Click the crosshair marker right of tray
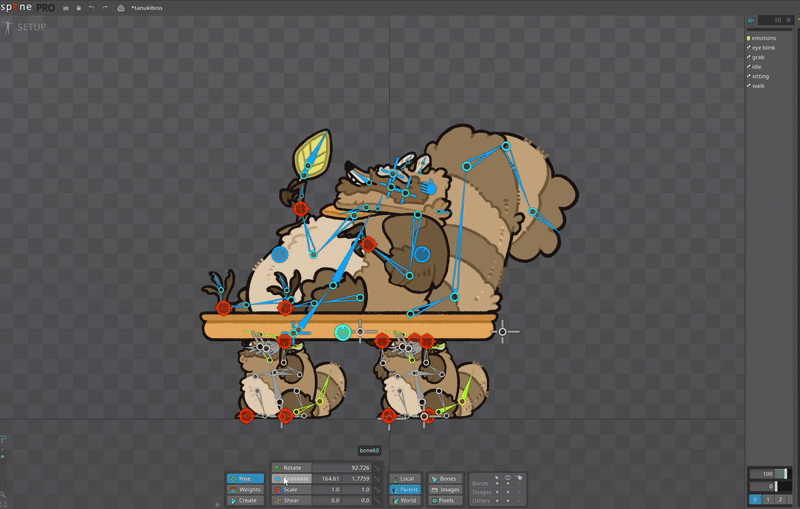Viewport: 800px width, 509px height. tap(503, 332)
